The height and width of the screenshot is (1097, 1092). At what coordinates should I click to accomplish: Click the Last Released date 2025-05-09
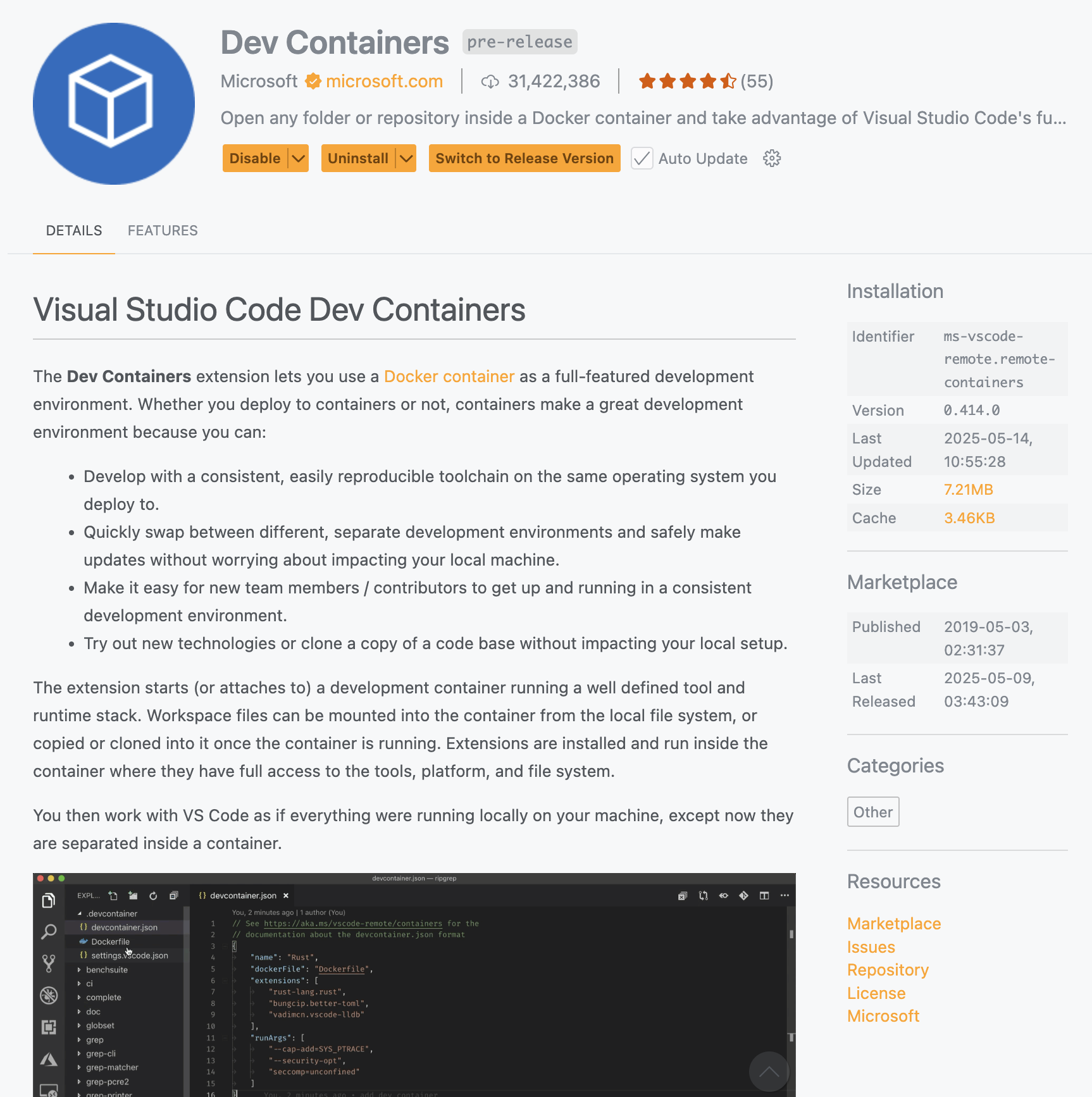pos(990,690)
